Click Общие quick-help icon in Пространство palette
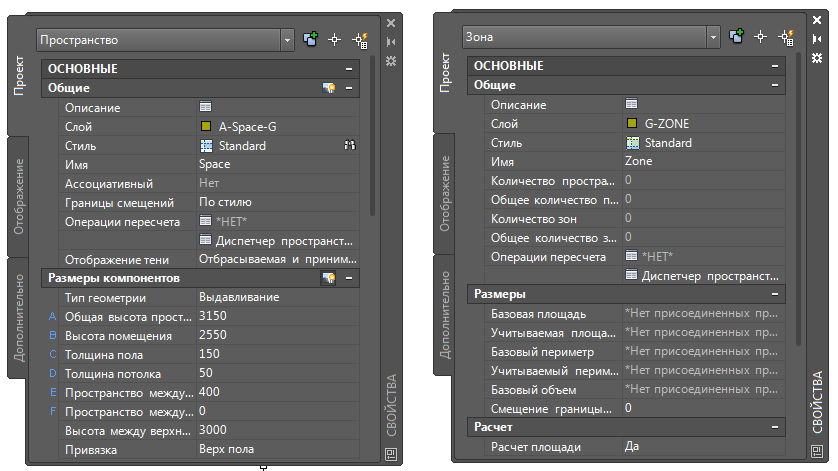 pos(328,88)
